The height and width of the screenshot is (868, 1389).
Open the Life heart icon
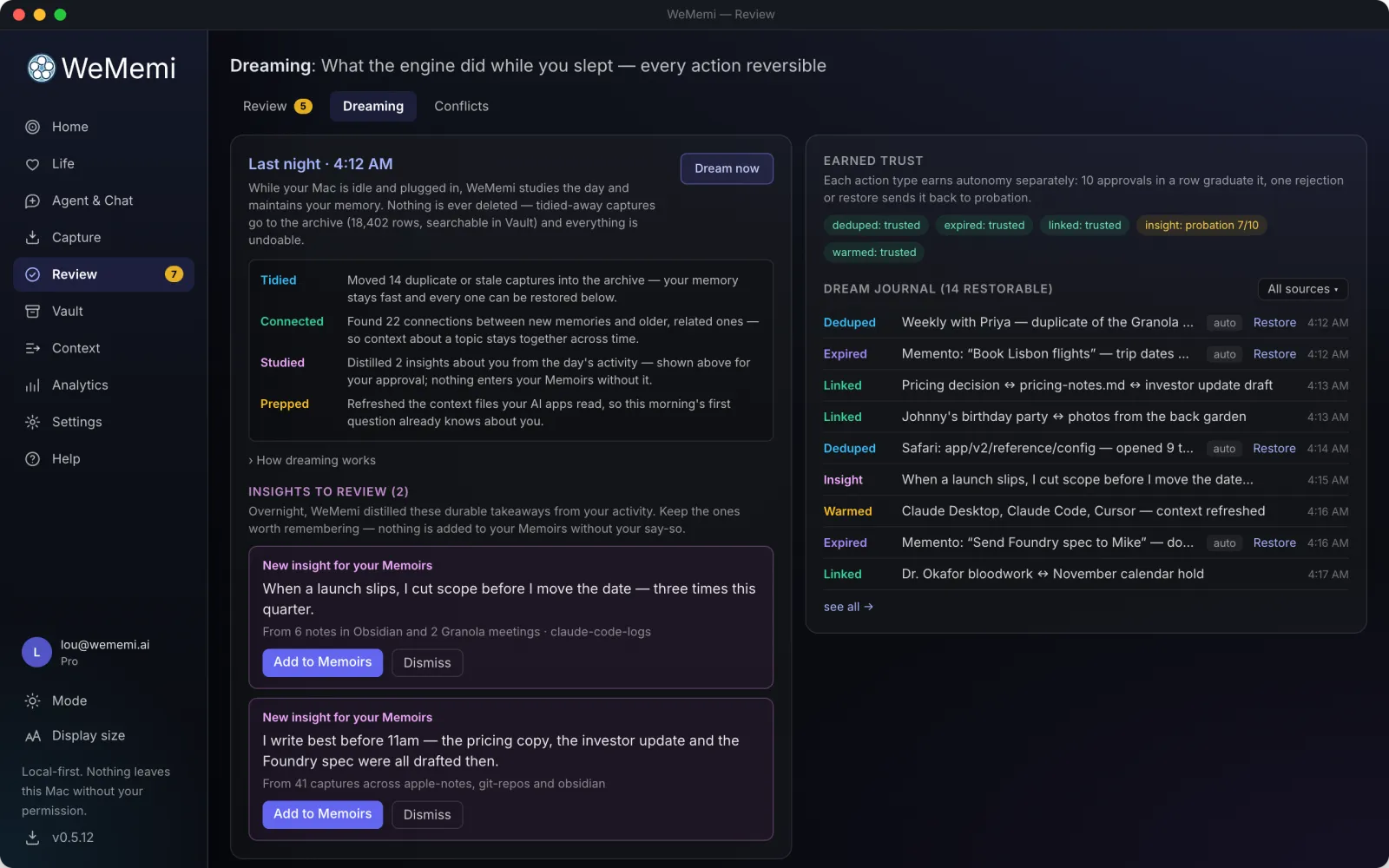click(x=33, y=164)
